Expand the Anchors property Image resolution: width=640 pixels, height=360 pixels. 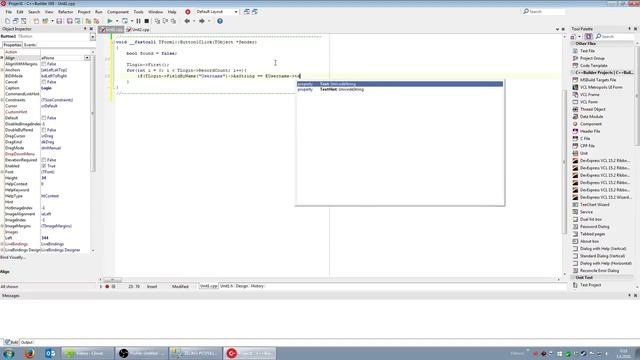coord(2,70)
